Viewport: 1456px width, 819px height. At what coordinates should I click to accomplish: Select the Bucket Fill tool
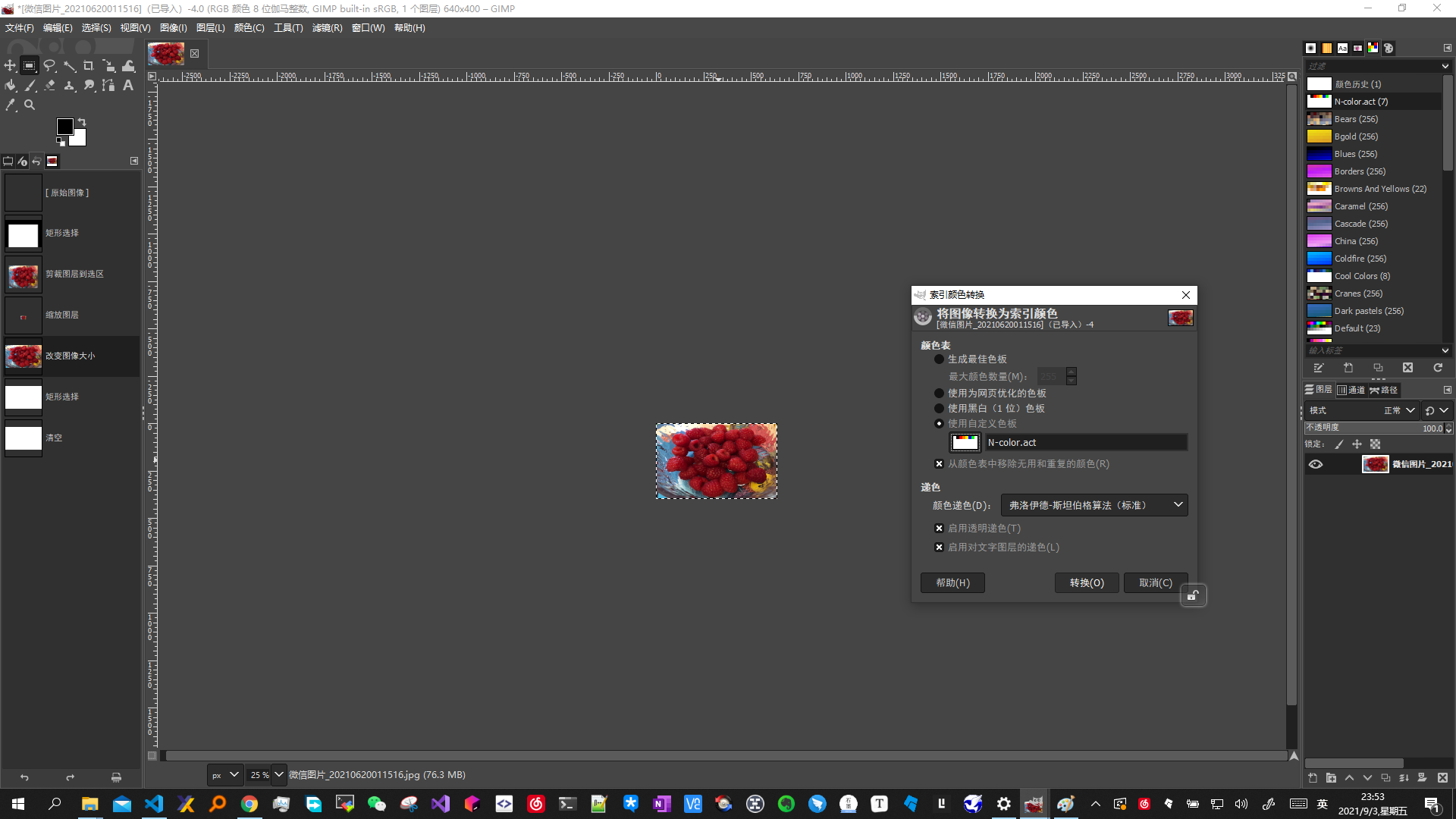tap(10, 86)
